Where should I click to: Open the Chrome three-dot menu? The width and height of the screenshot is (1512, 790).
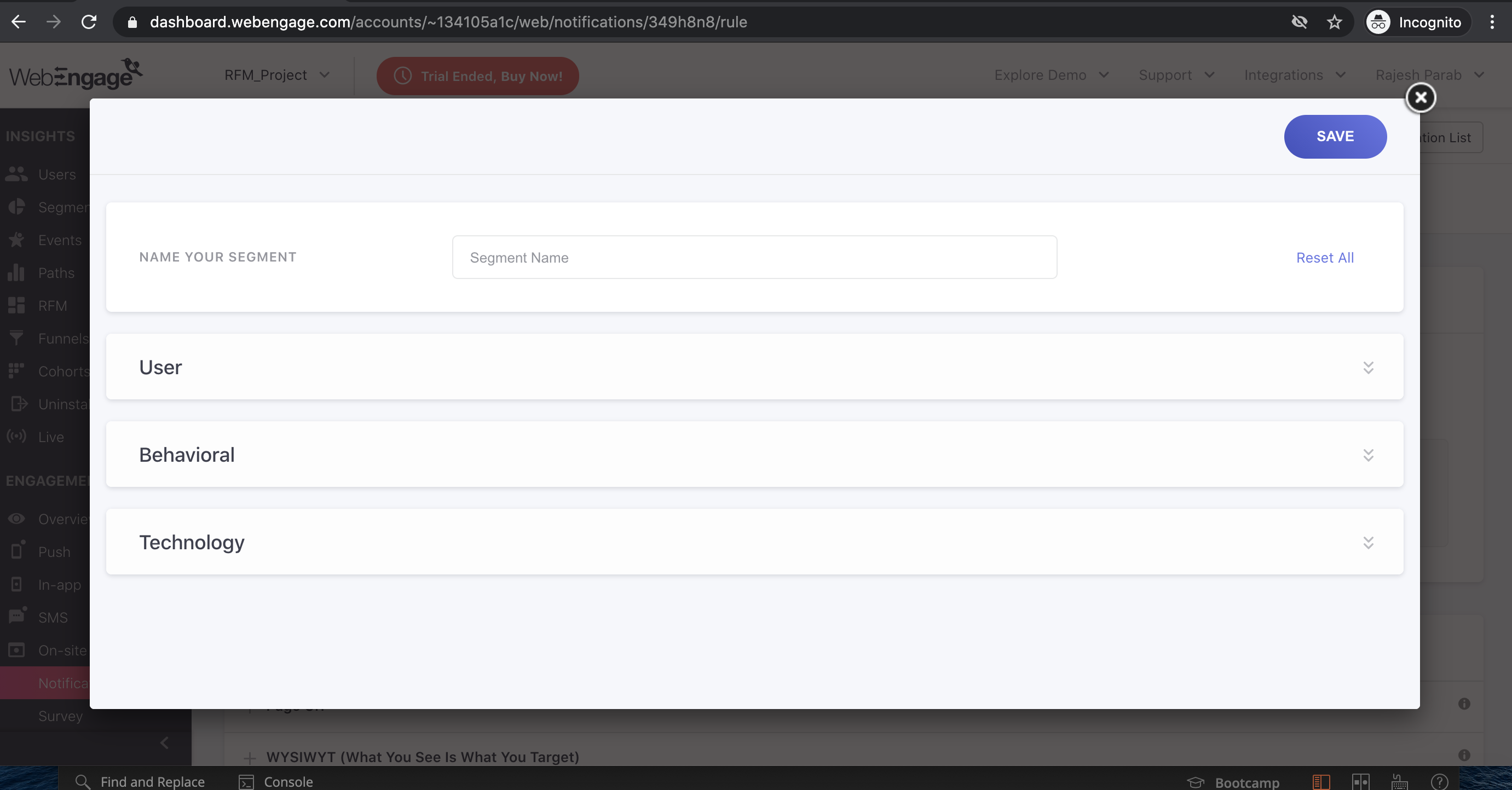(x=1491, y=22)
